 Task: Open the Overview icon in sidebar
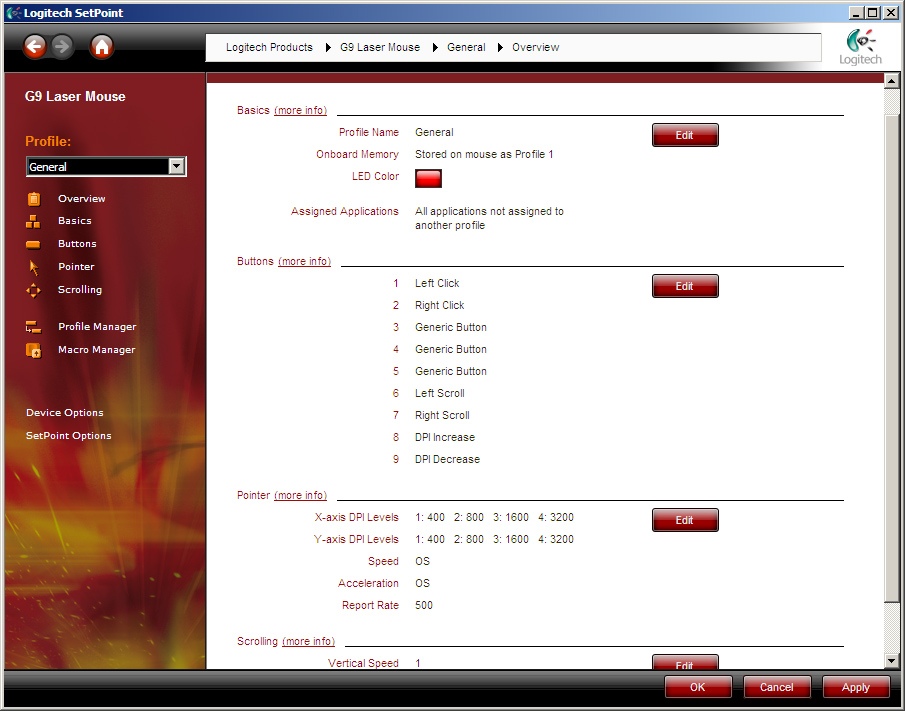coord(34,199)
